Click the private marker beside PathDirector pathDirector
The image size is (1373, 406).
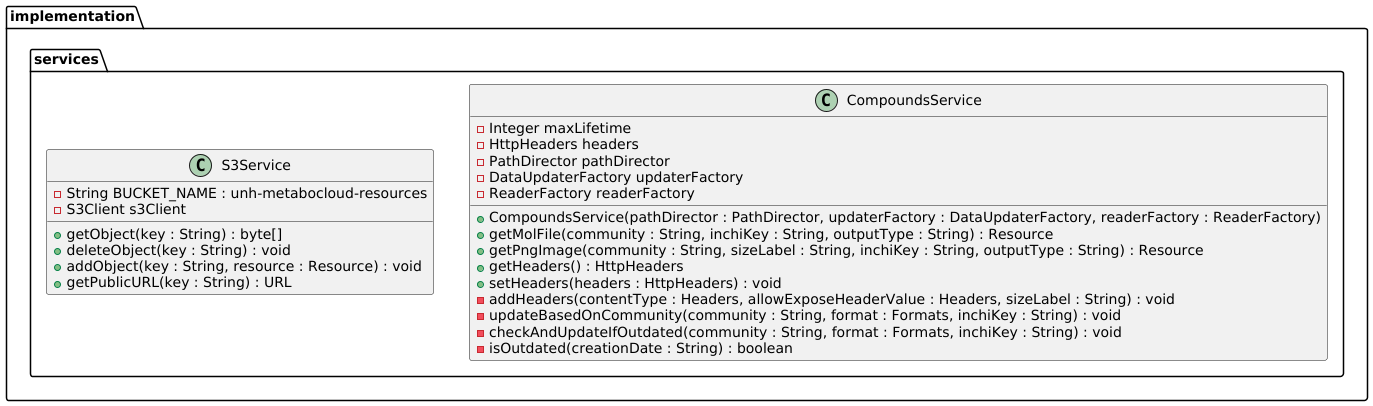(481, 160)
